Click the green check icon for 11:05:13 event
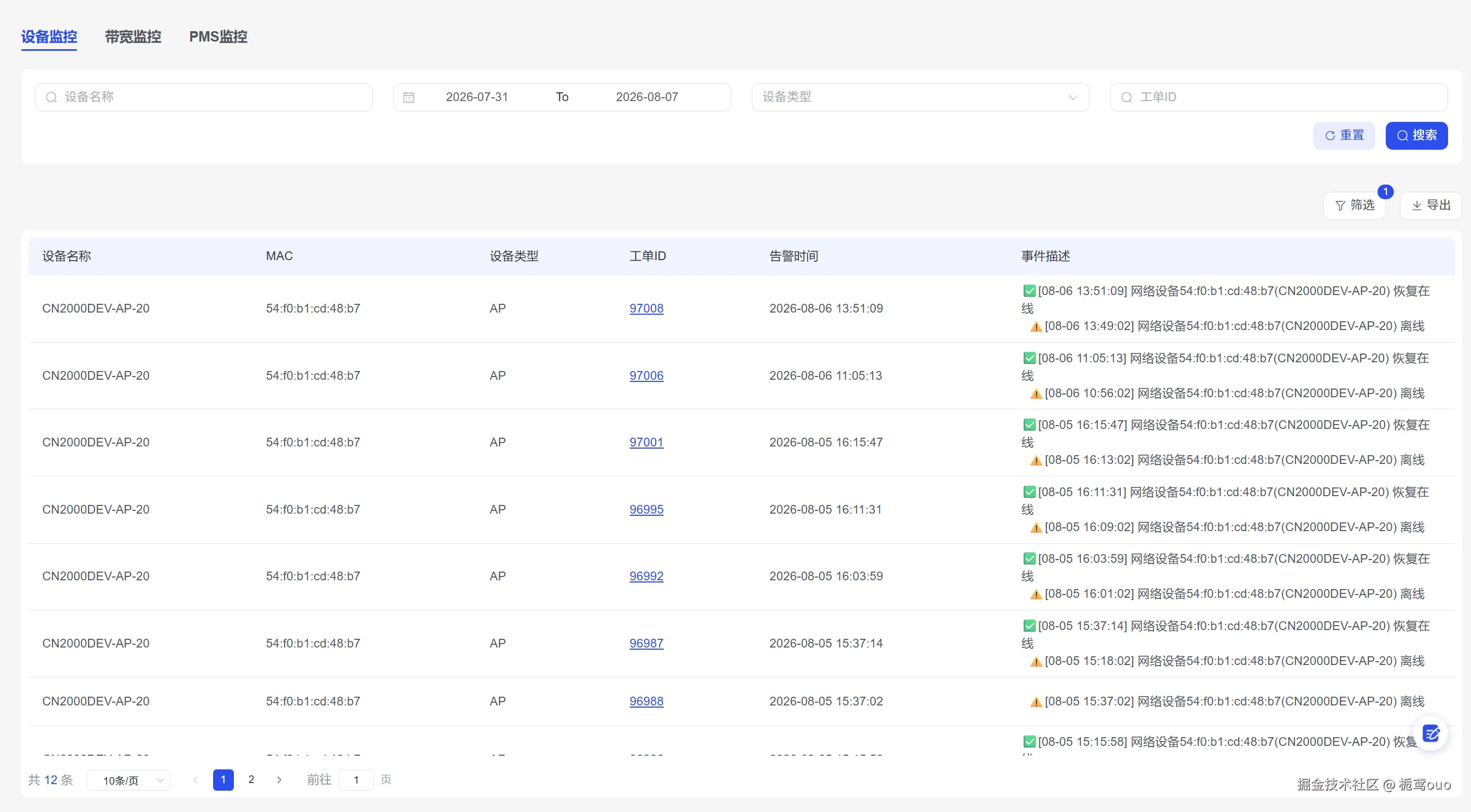The height and width of the screenshot is (812, 1471). tap(1029, 358)
